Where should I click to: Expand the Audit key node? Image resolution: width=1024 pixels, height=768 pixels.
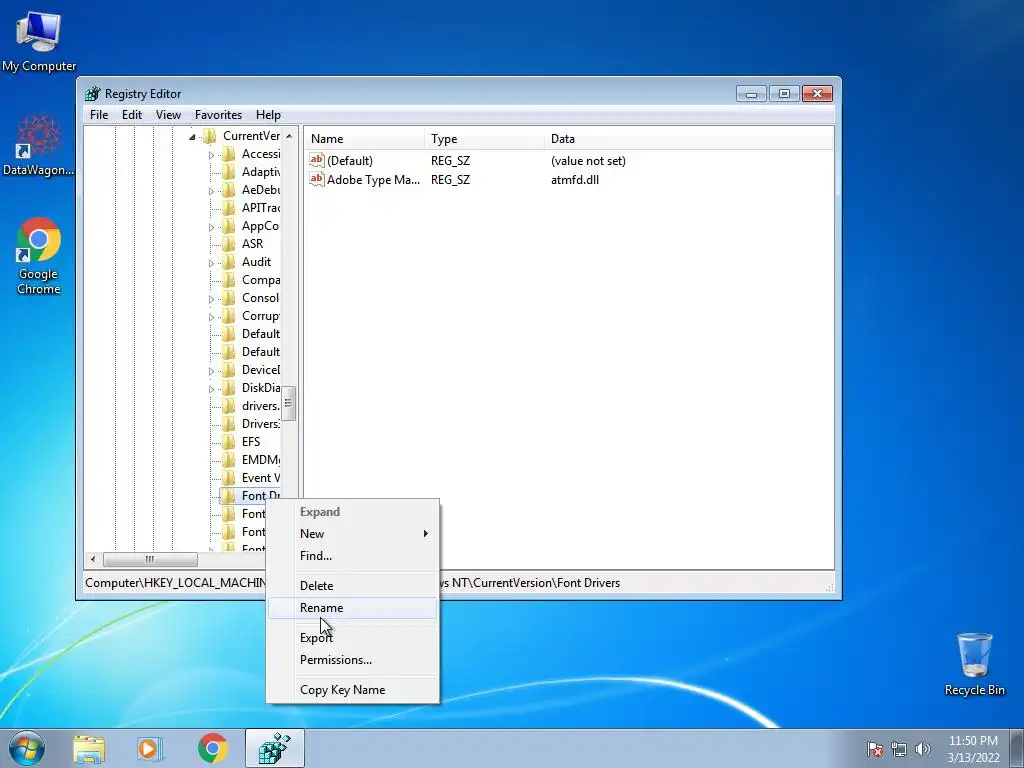click(x=211, y=263)
